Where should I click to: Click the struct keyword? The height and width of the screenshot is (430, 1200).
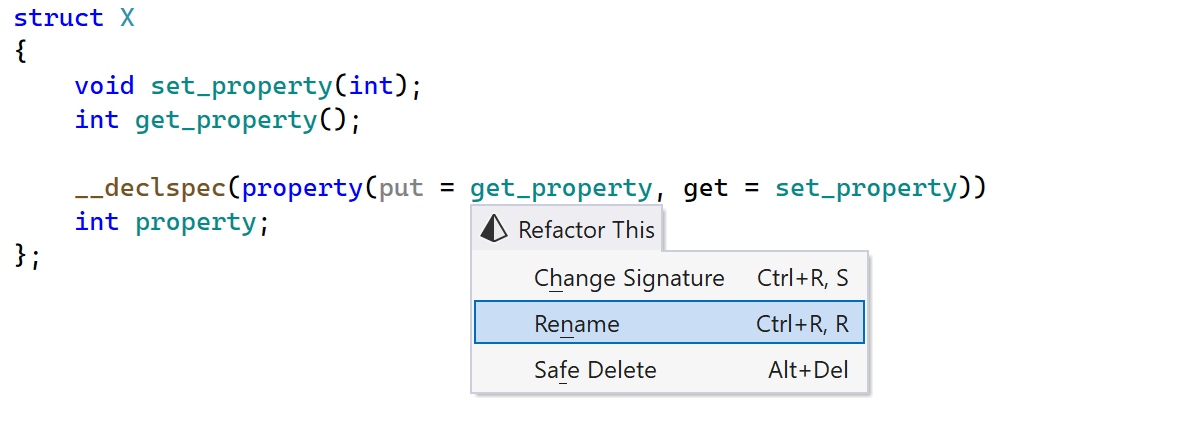point(58,18)
